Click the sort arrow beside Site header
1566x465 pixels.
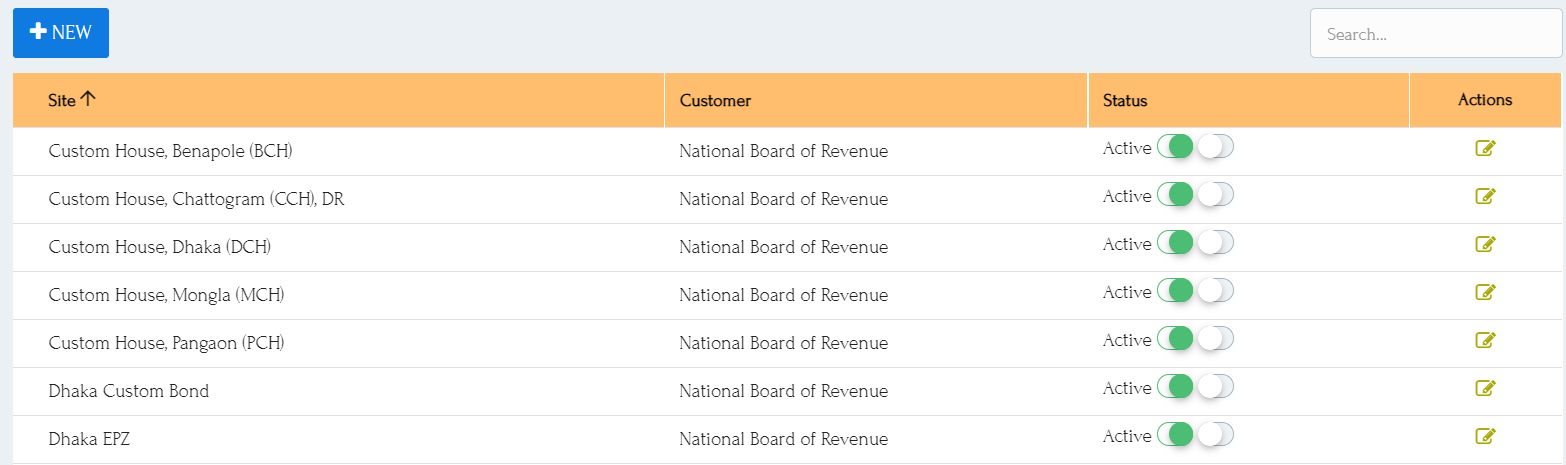coord(88,99)
